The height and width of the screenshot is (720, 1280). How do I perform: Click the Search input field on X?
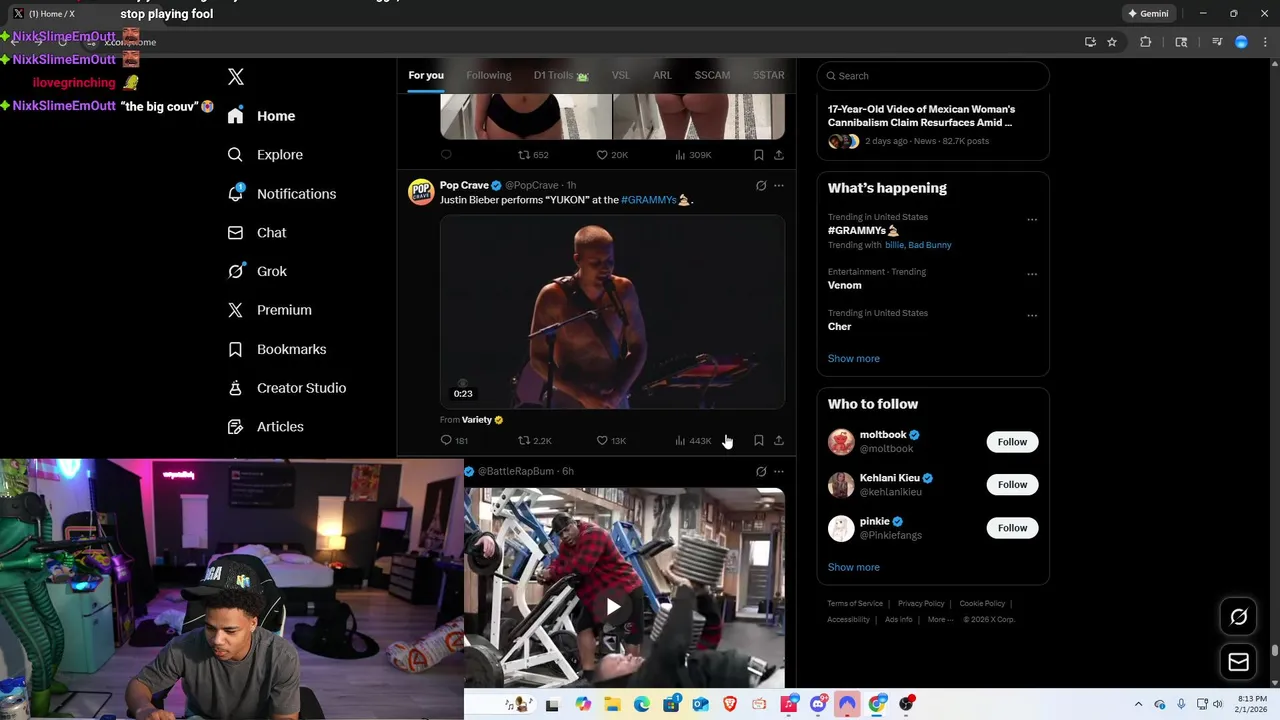click(x=933, y=76)
